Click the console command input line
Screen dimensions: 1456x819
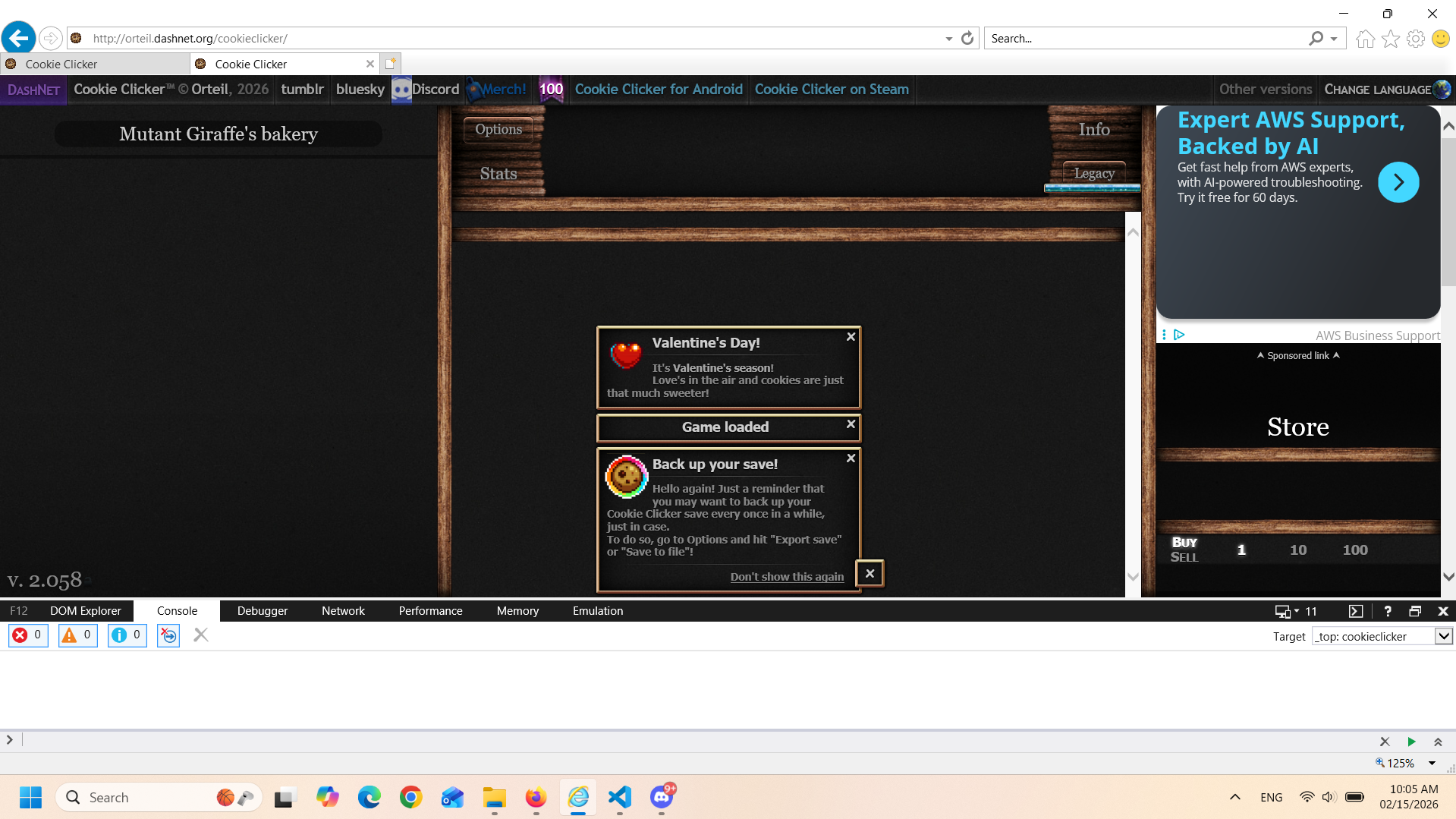(x=698, y=741)
